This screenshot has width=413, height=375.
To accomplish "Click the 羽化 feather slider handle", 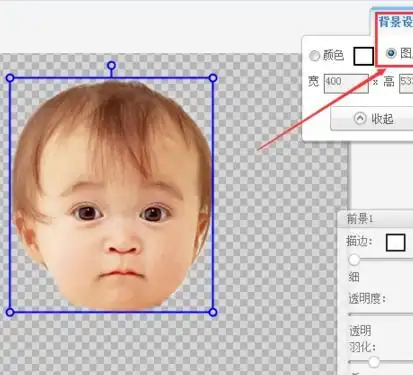I will click(x=374, y=362).
